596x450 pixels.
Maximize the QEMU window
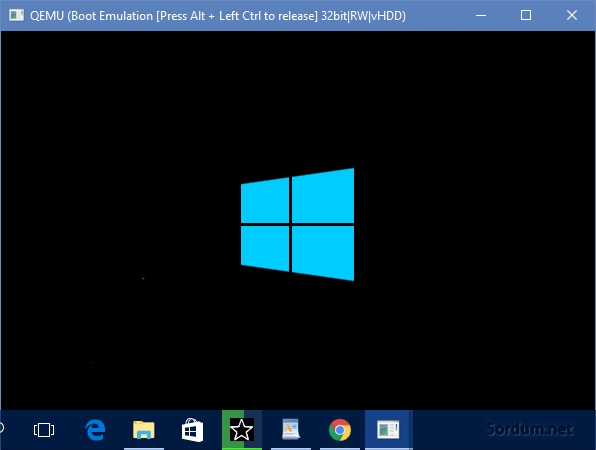click(526, 15)
